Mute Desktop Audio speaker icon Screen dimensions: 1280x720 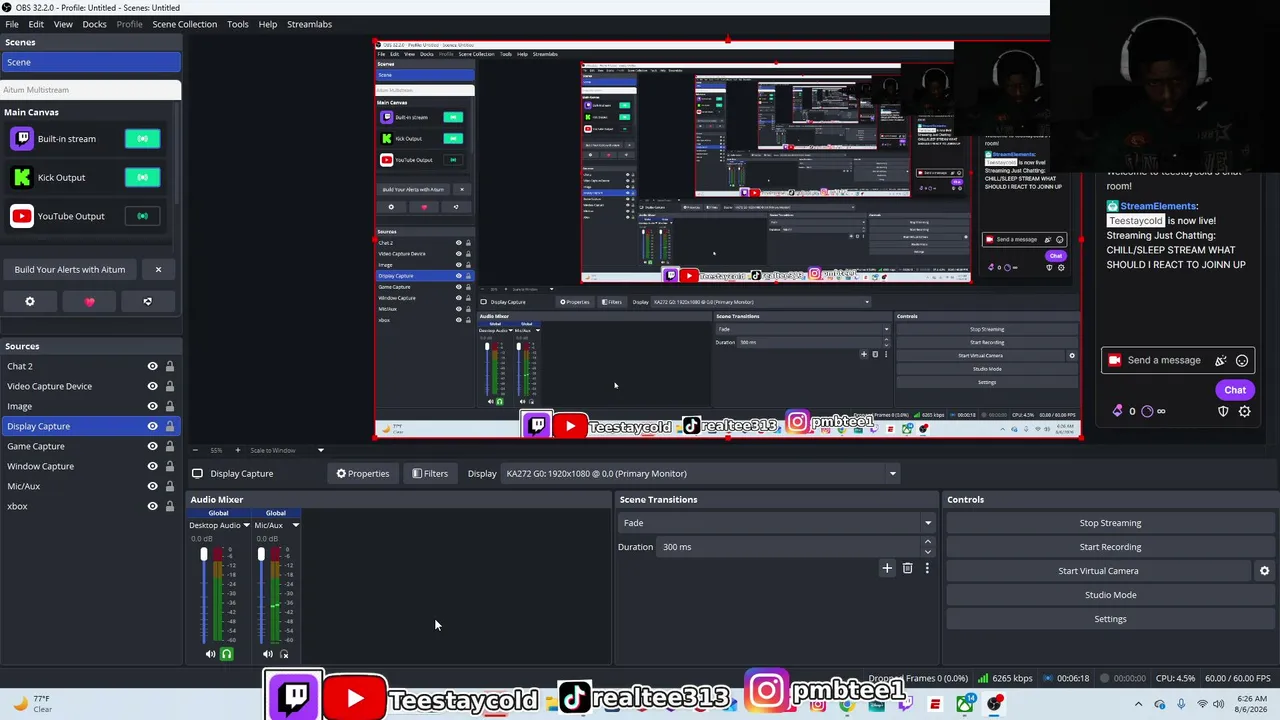210,654
